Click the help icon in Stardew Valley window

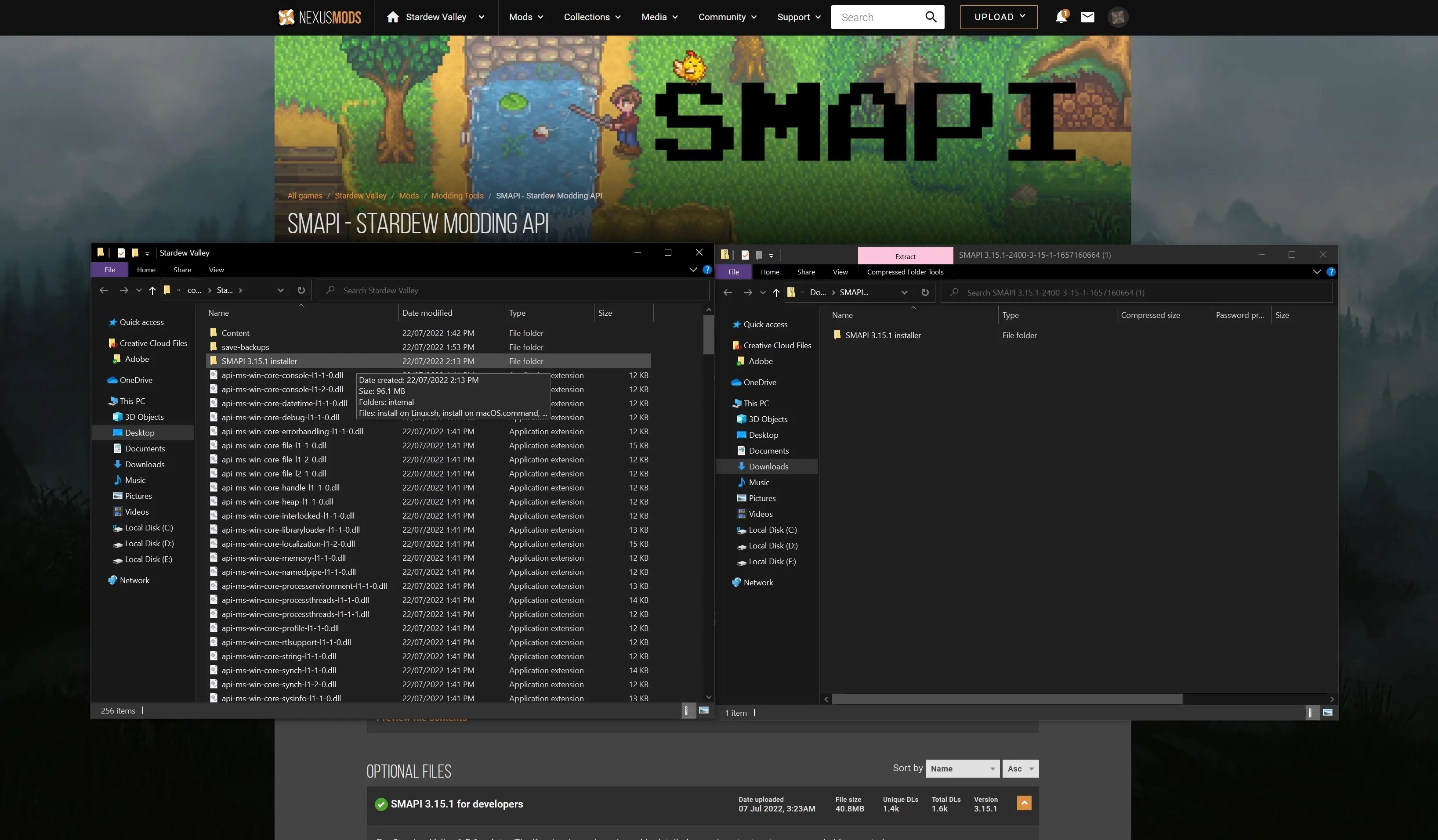tap(708, 270)
